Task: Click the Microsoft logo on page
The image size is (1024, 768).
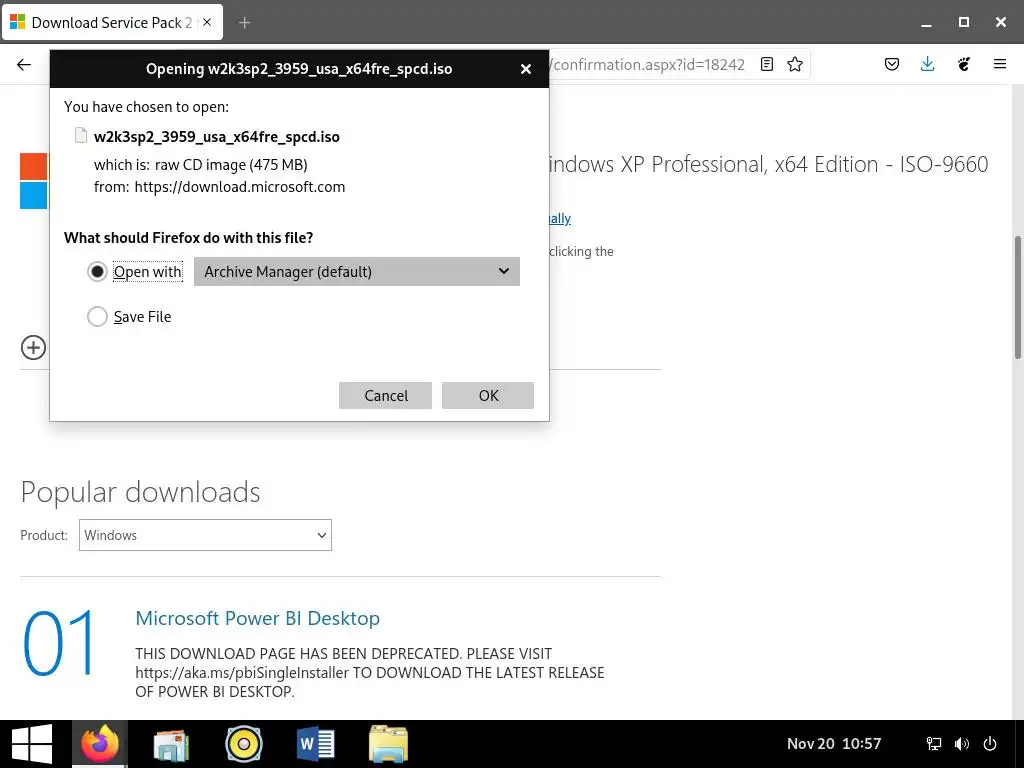Action: click(x=34, y=181)
